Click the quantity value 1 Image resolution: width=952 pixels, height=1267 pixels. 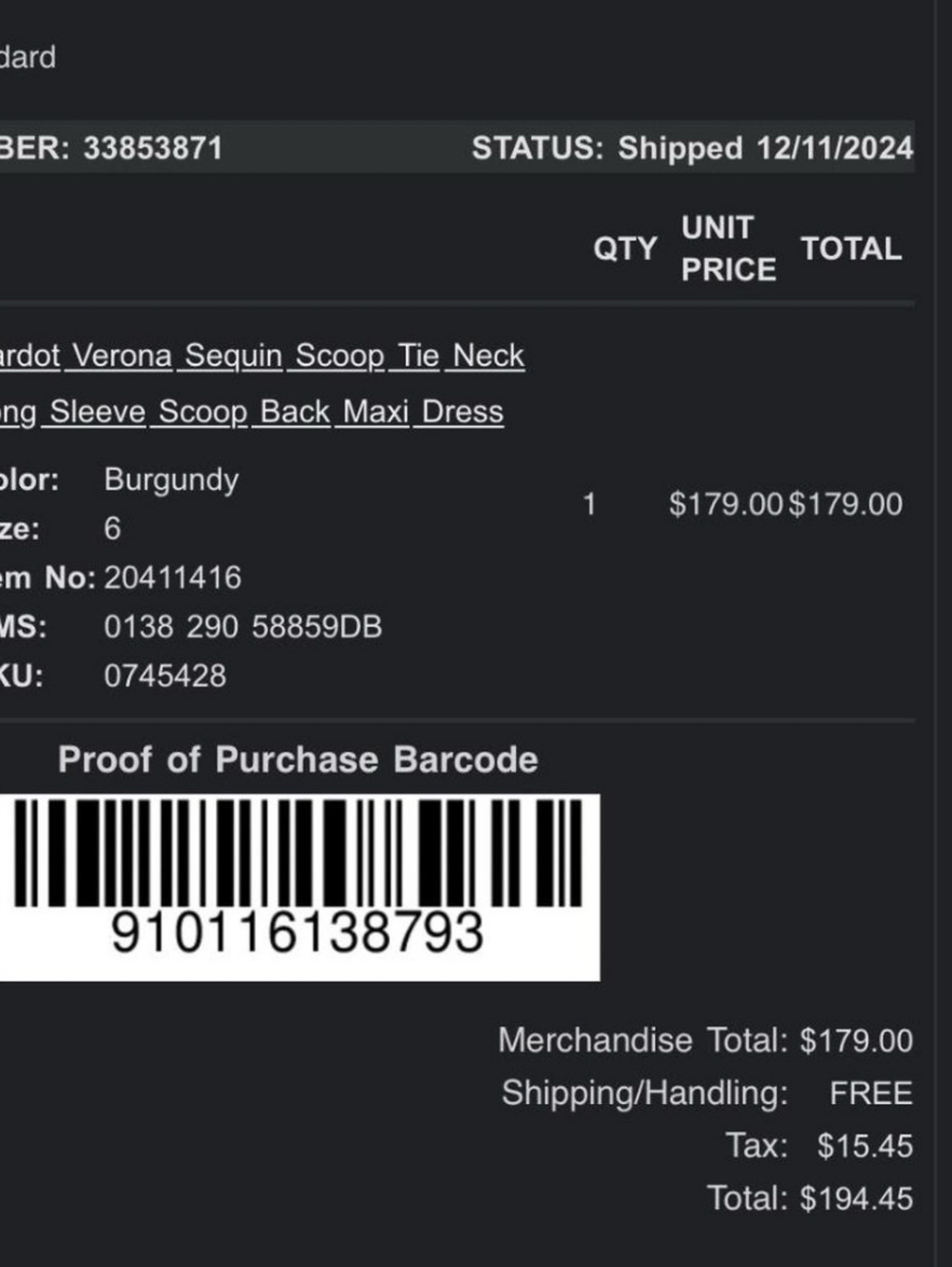click(x=589, y=505)
